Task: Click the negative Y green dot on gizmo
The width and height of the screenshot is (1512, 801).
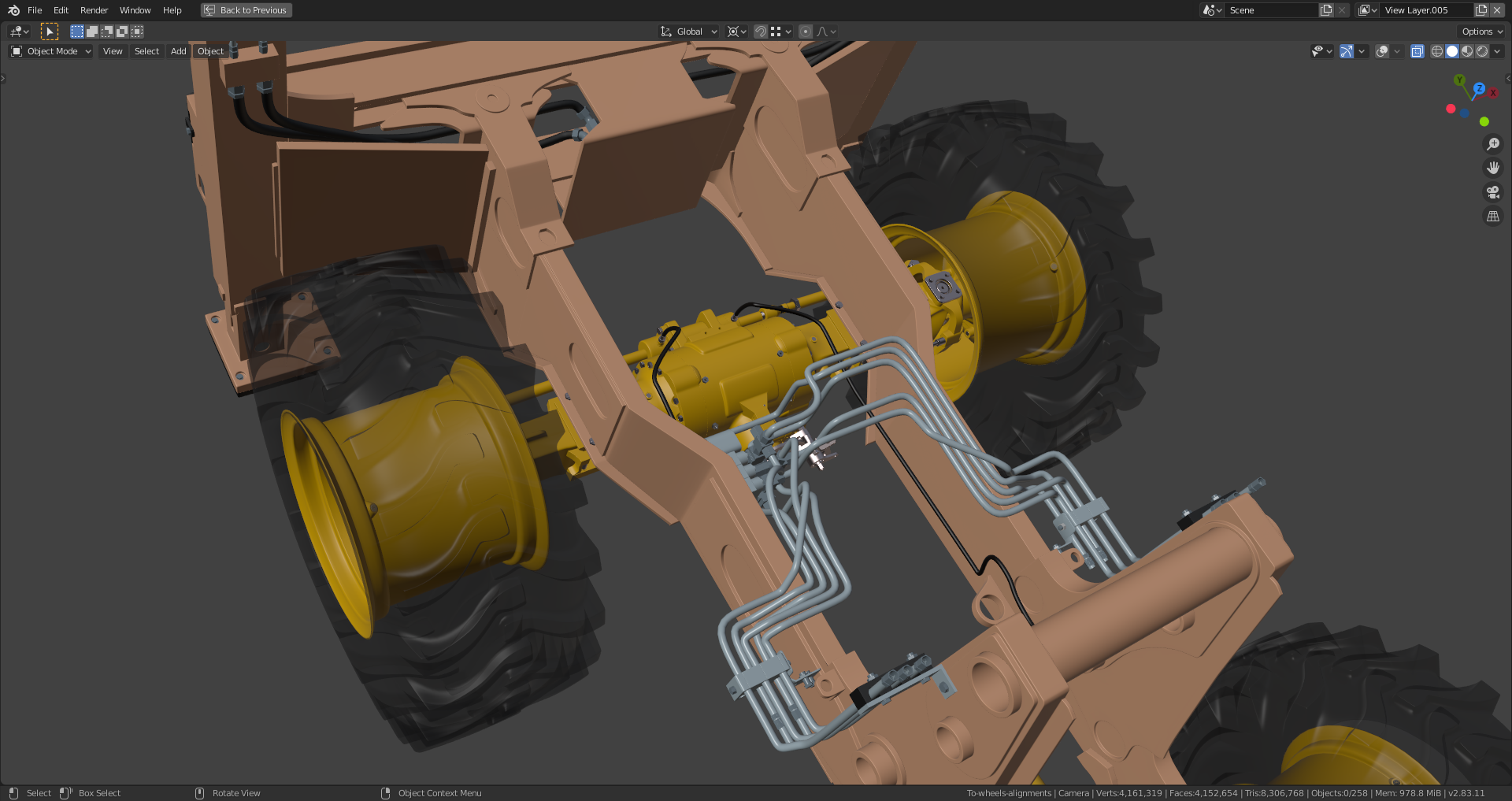Action: click(1484, 121)
